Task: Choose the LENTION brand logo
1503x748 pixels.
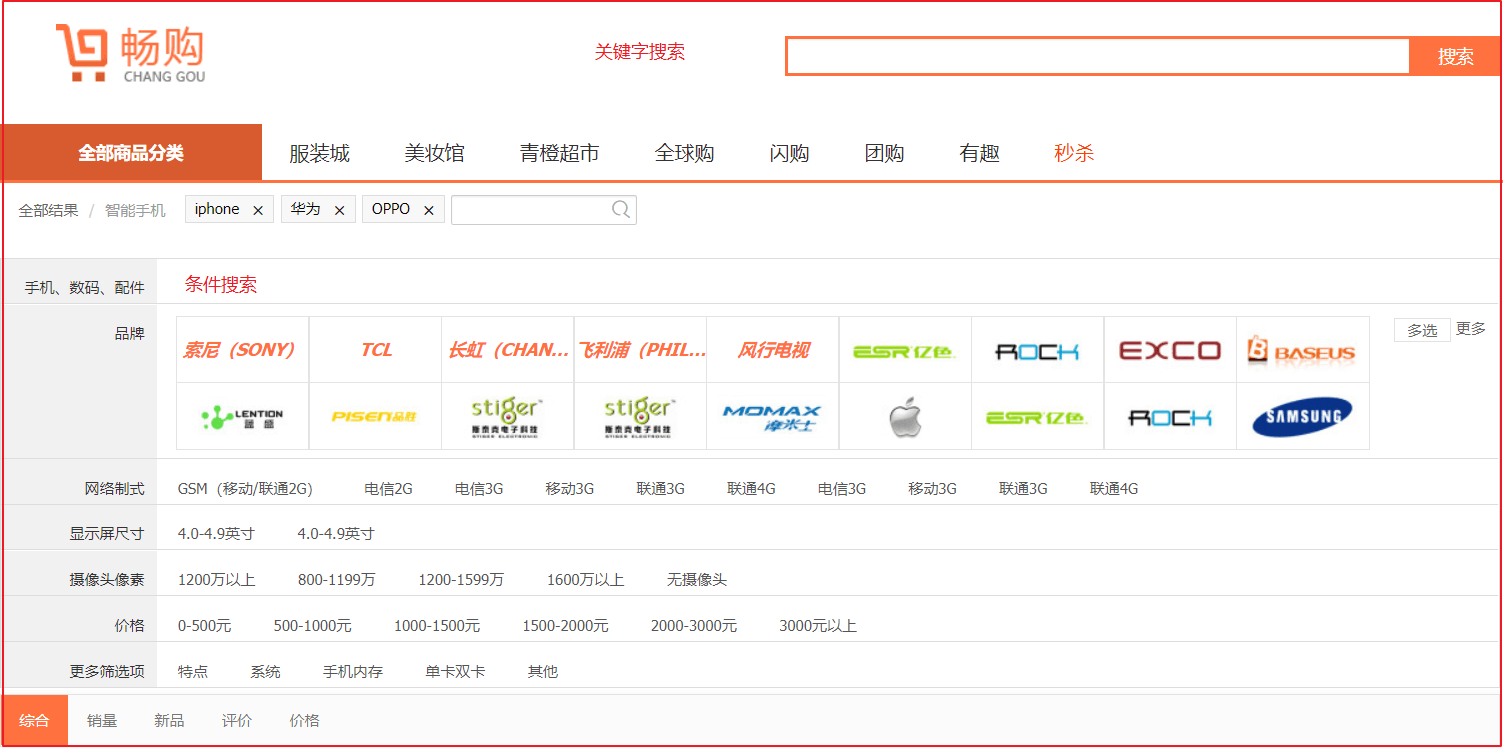Action: (242, 417)
